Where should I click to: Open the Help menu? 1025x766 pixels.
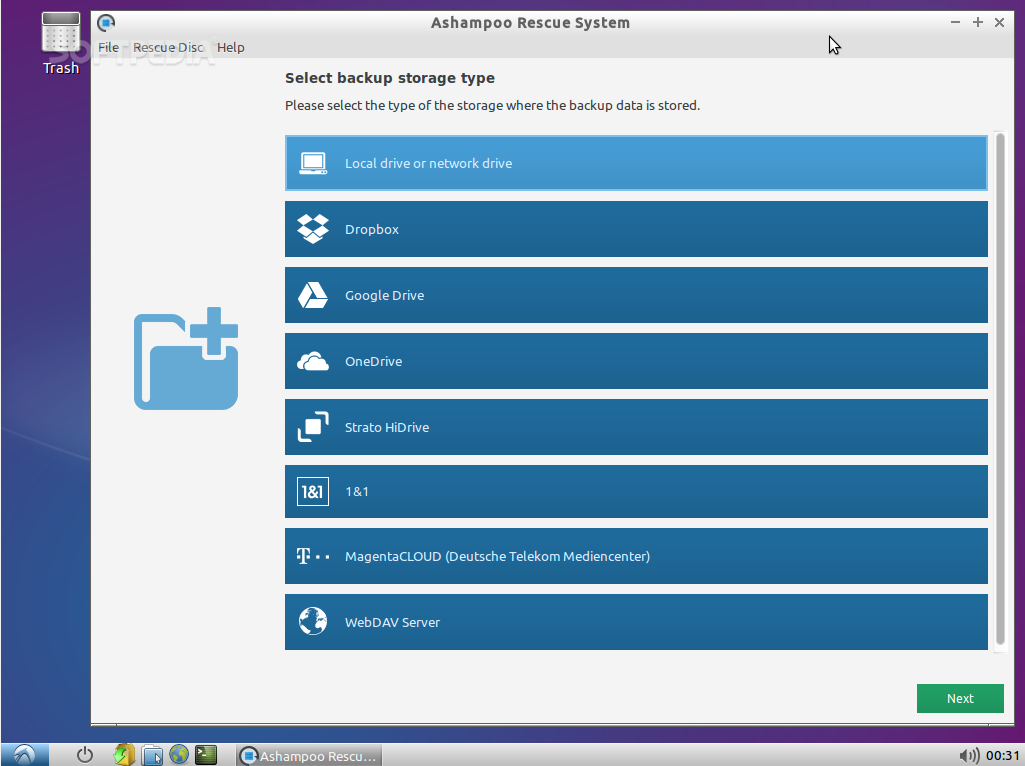click(x=231, y=47)
